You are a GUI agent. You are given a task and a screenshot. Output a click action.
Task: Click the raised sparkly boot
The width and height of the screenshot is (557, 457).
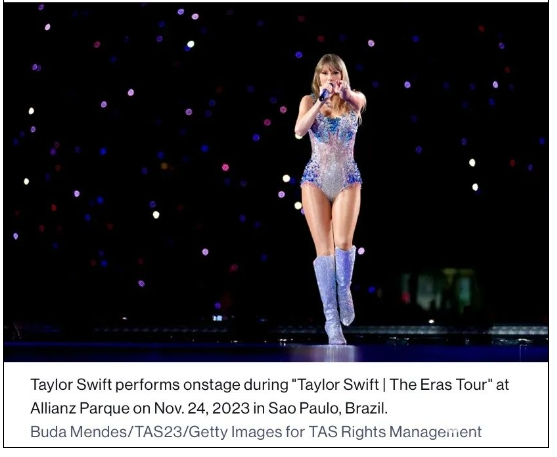[x=346, y=285]
